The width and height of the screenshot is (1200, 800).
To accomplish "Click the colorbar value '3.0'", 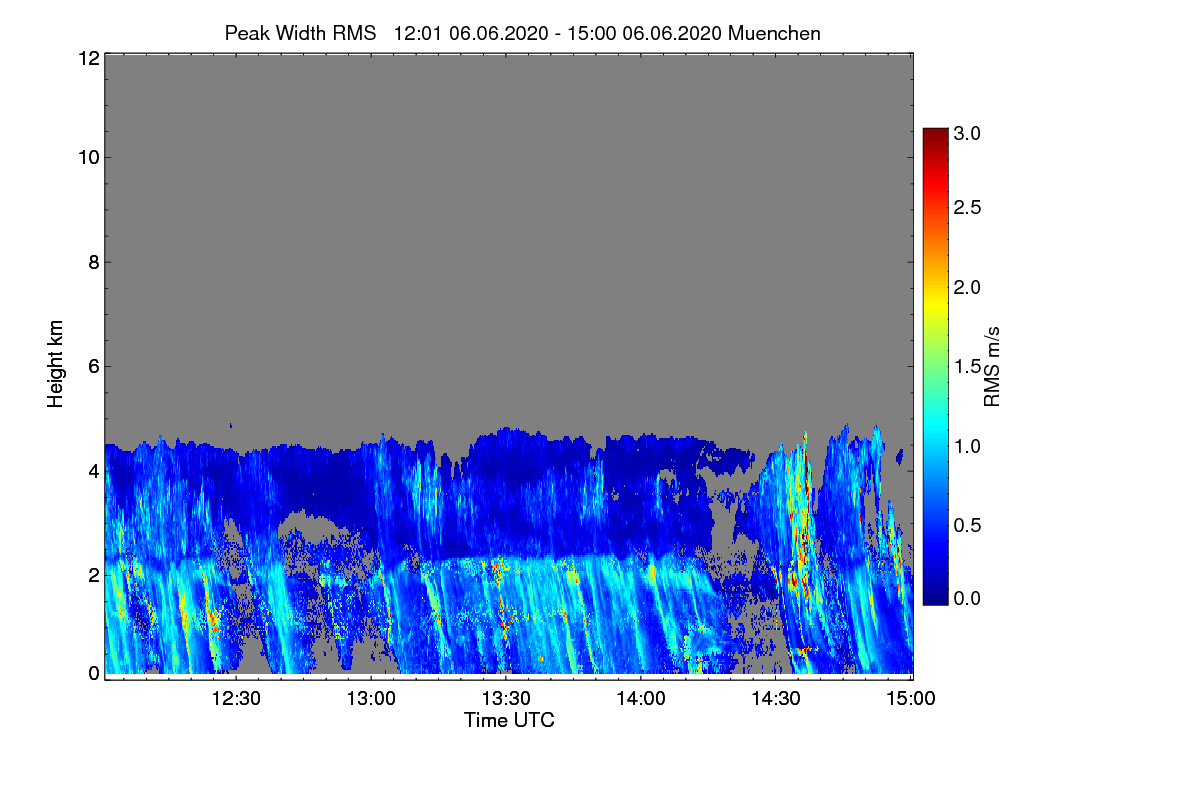I will click(969, 133).
